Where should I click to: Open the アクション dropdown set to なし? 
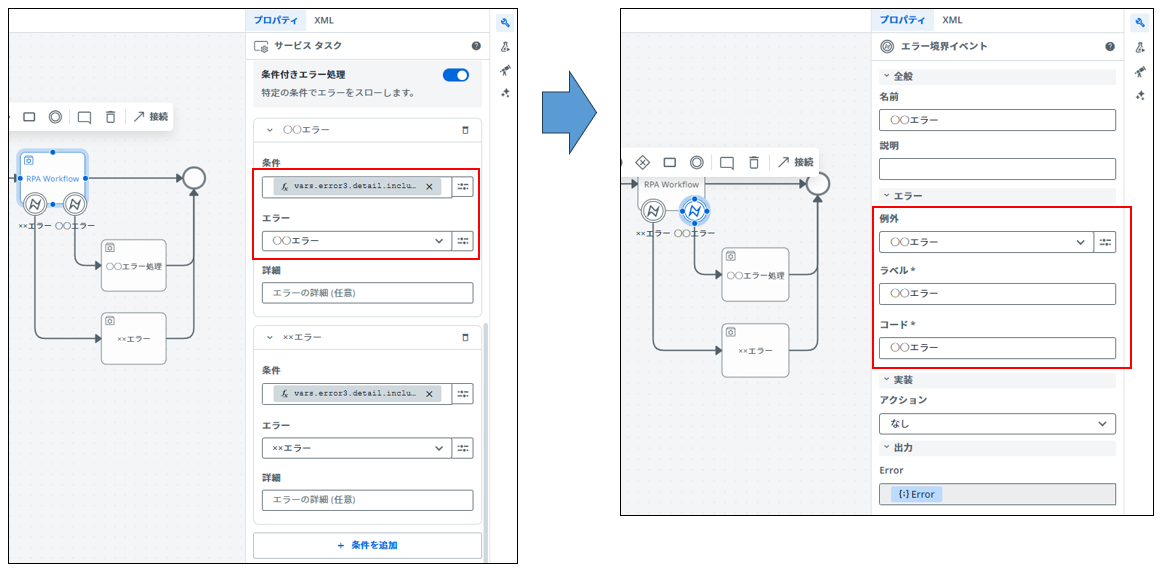pyautogui.click(x=996, y=424)
